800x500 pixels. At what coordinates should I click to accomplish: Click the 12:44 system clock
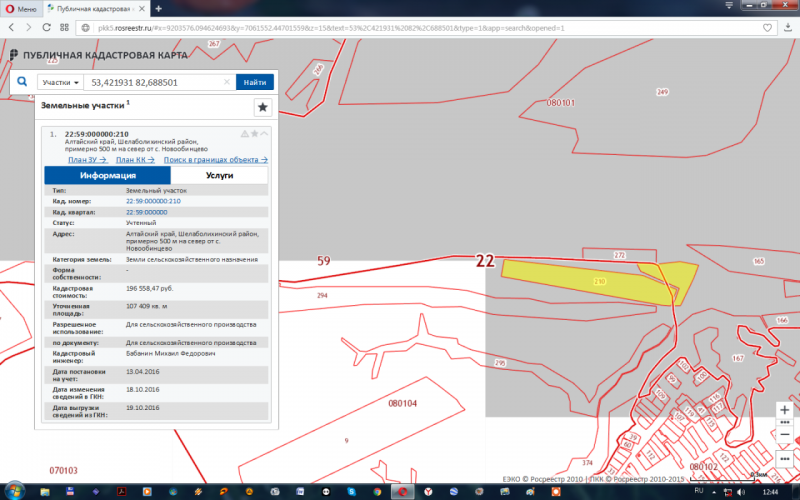pos(770,492)
